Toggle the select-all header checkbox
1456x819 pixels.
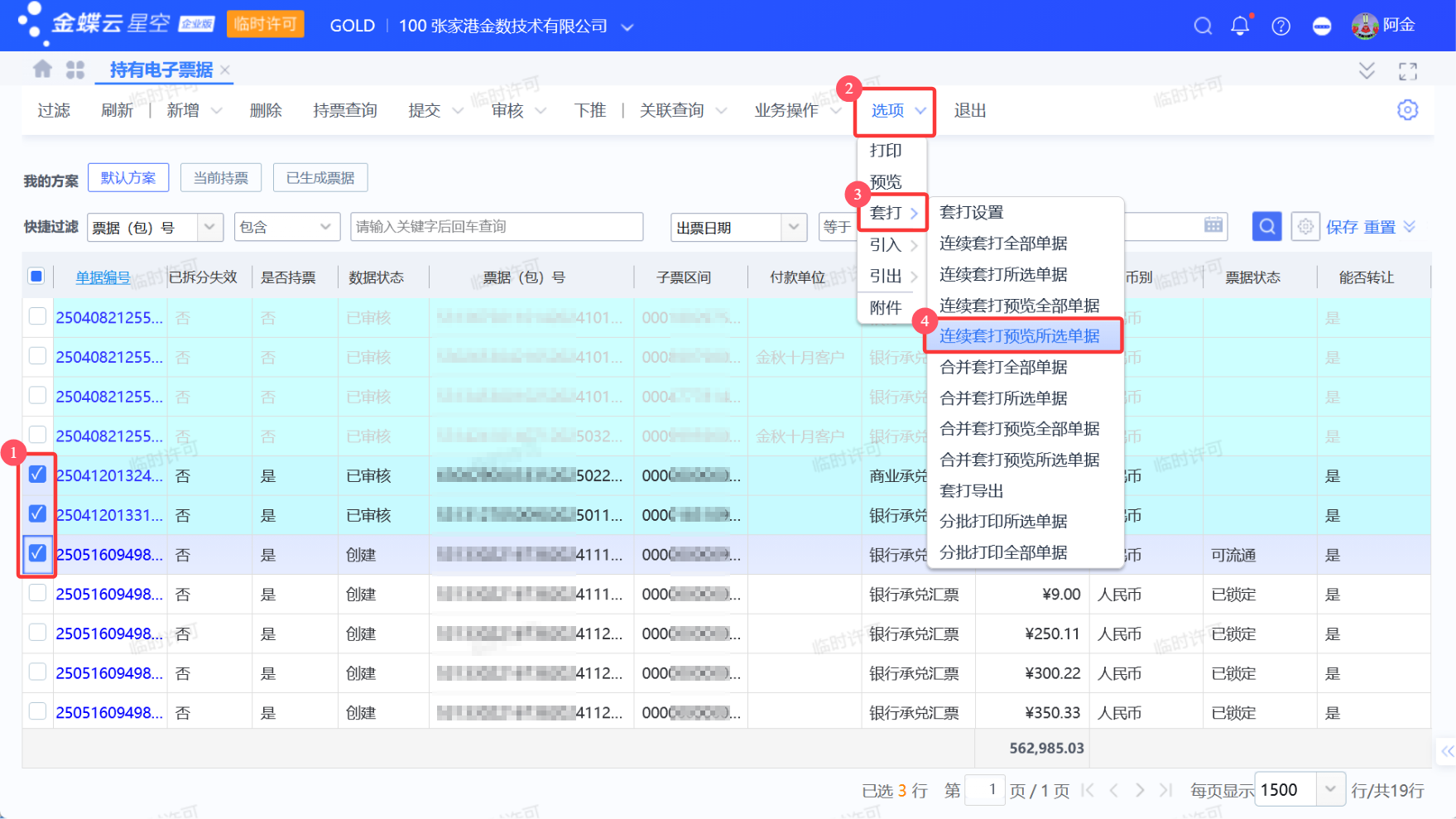point(36,277)
